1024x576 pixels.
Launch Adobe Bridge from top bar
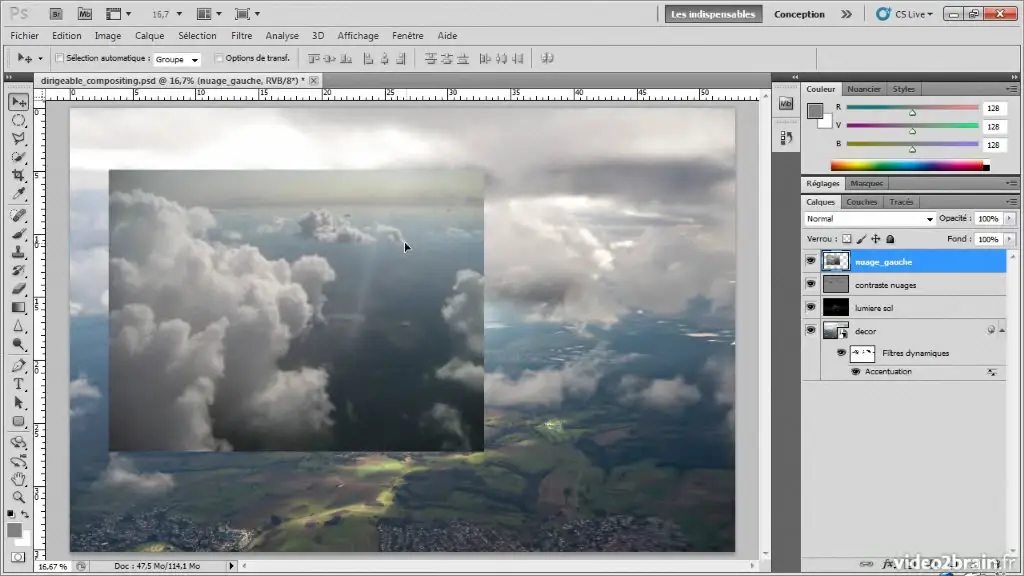coord(57,14)
